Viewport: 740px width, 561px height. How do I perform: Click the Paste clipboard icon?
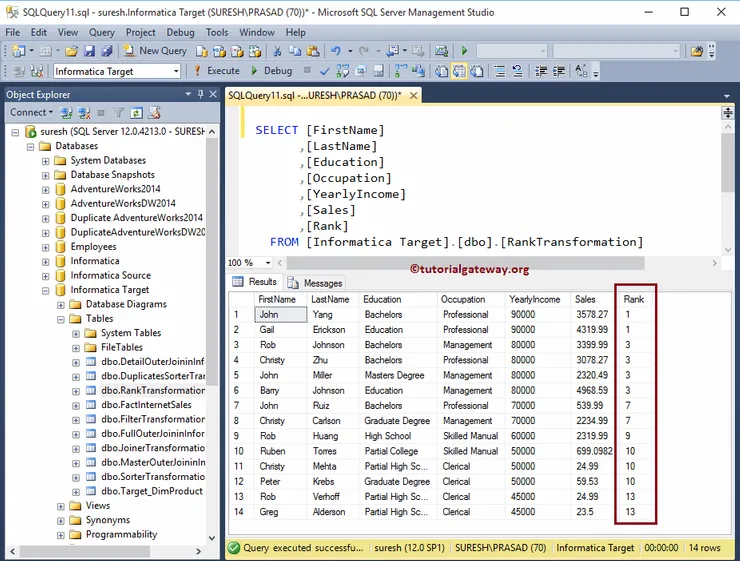312,51
